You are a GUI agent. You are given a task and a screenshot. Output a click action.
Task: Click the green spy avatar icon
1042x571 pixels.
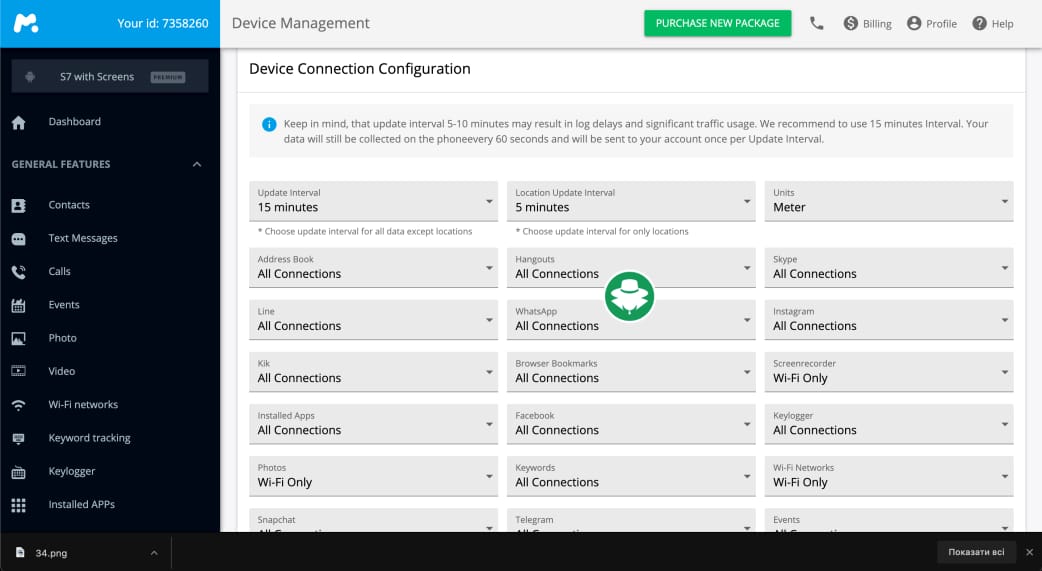[630, 297]
